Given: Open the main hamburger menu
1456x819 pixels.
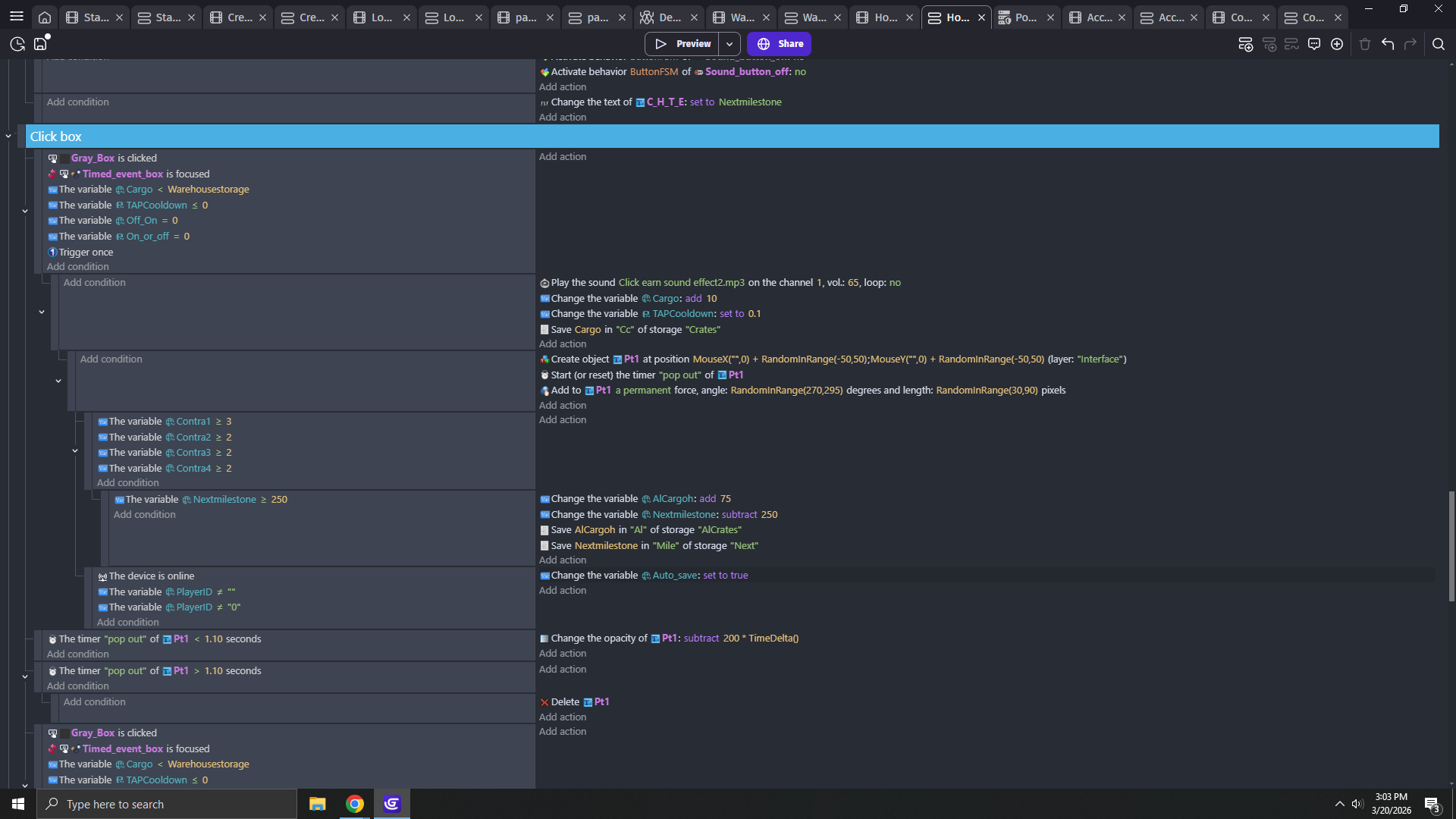Looking at the screenshot, I should click(x=16, y=16).
